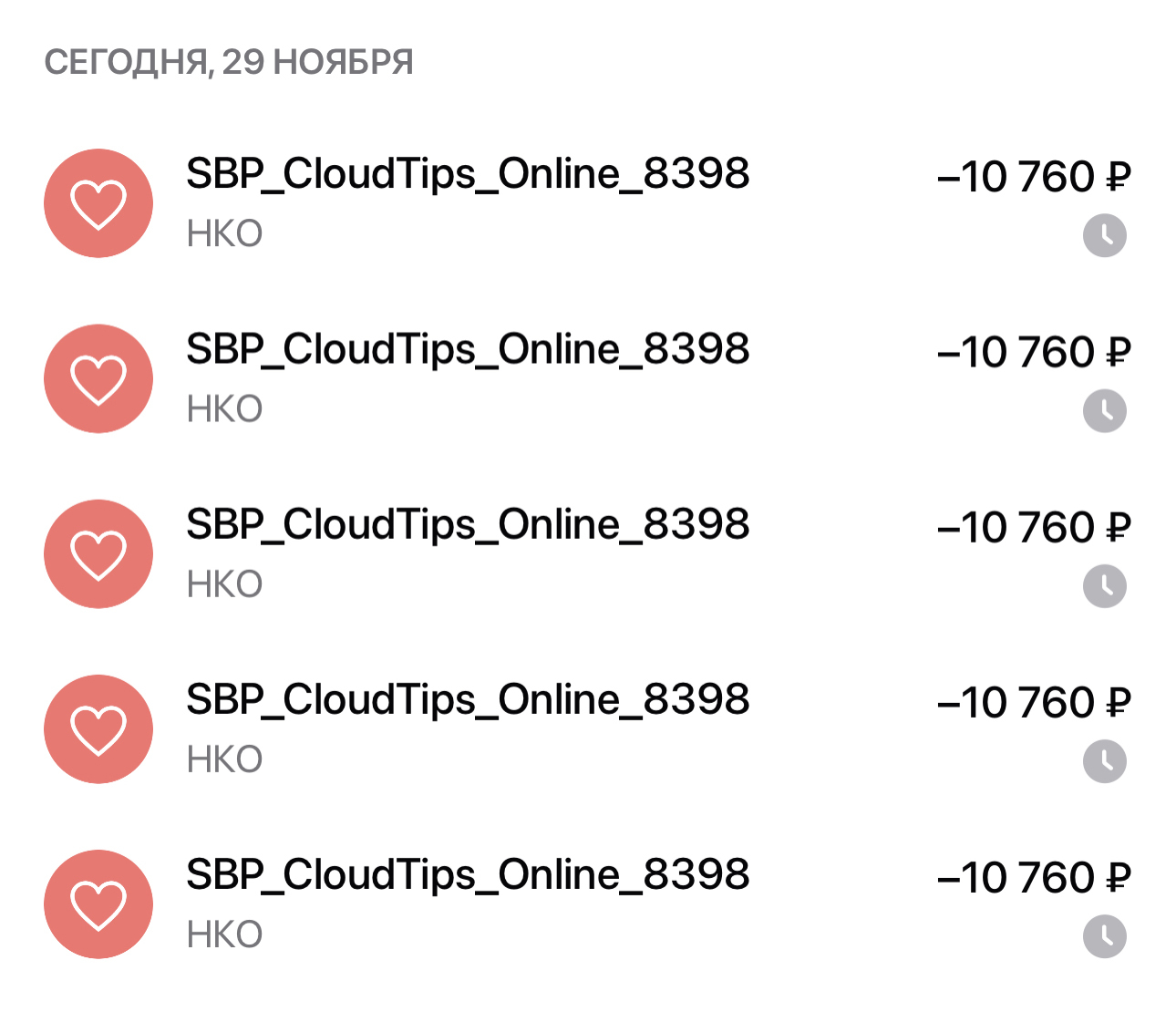Click the heart icon of the fourth transaction
The width and height of the screenshot is (1176, 1012).
tap(98, 728)
